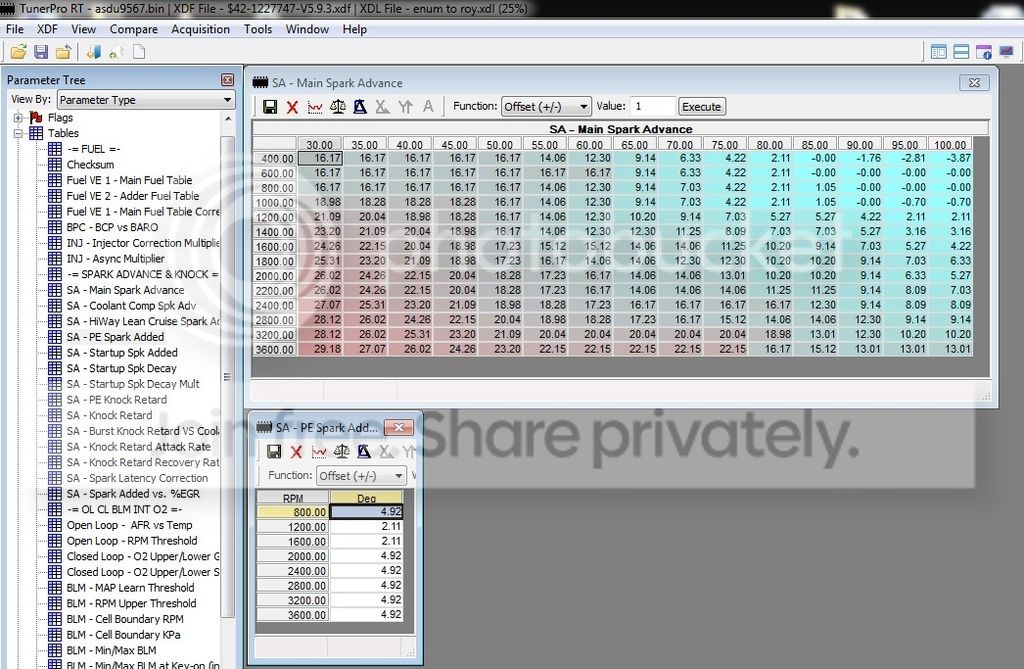Image resolution: width=1024 pixels, height=669 pixels.
Task: Click the Value input field in Main Spark Advance
Action: 652,106
